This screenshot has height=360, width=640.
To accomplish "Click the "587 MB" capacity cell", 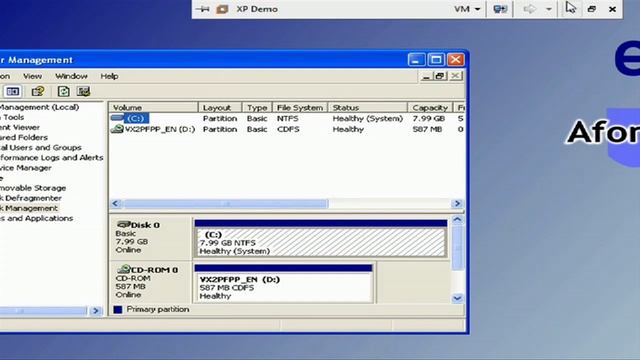I will (x=427, y=129).
